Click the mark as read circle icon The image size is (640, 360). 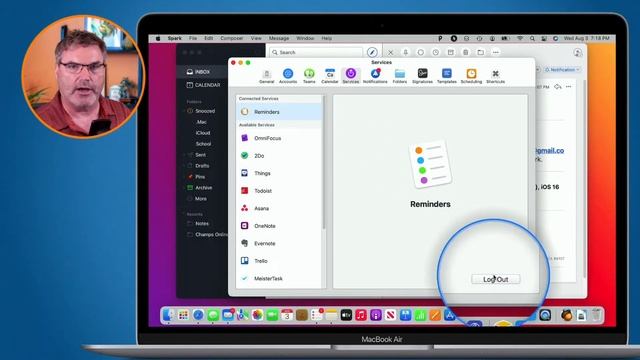click(420, 52)
